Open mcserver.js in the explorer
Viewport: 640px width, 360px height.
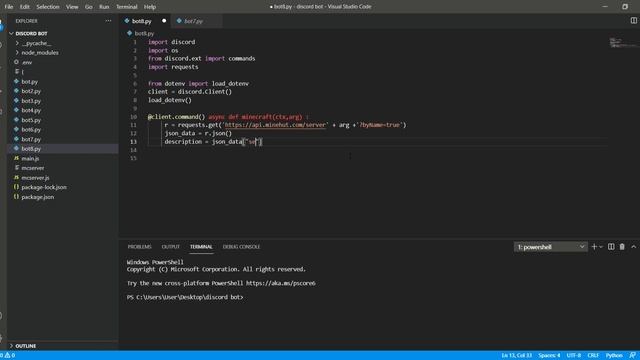(x=35, y=178)
